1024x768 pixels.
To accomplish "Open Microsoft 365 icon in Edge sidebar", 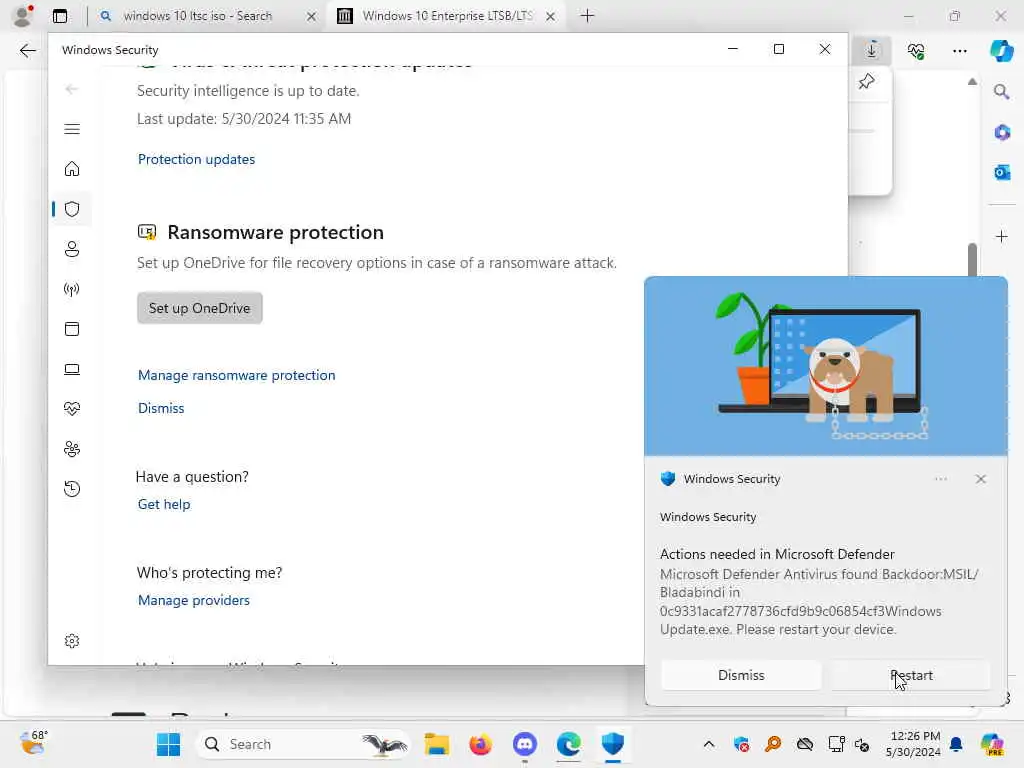I will (1002, 132).
